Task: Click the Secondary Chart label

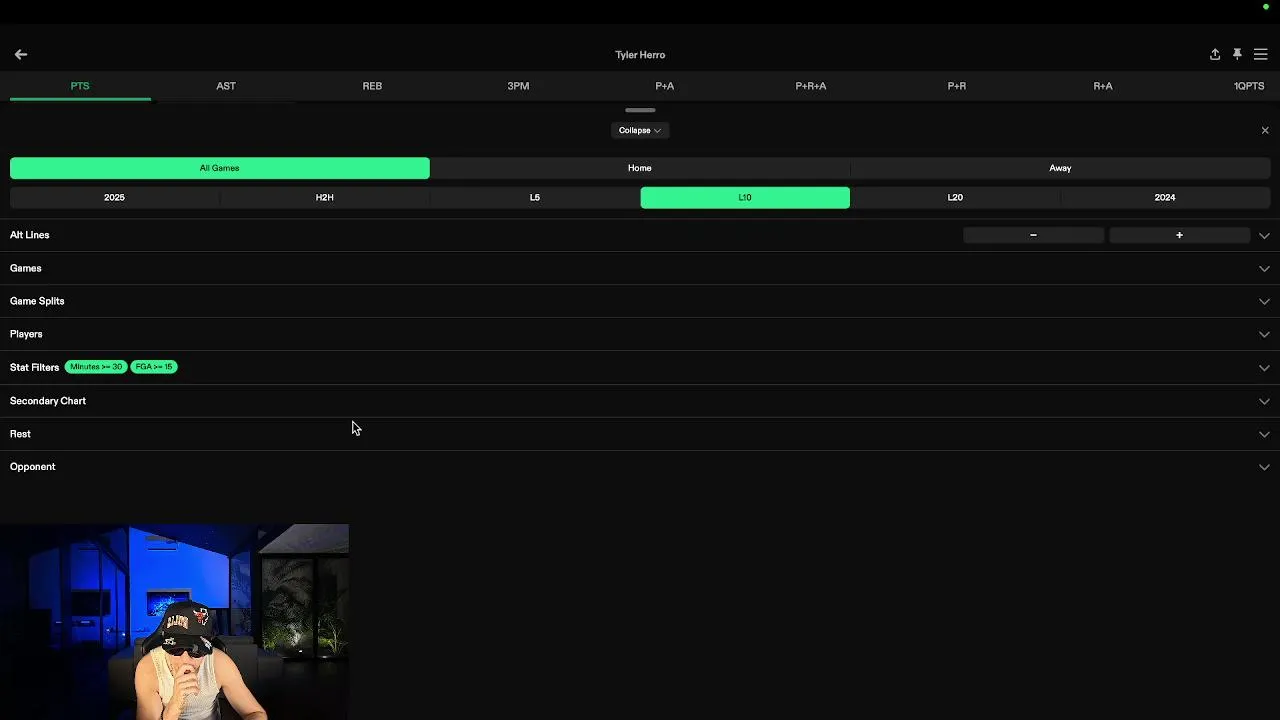Action: point(48,401)
